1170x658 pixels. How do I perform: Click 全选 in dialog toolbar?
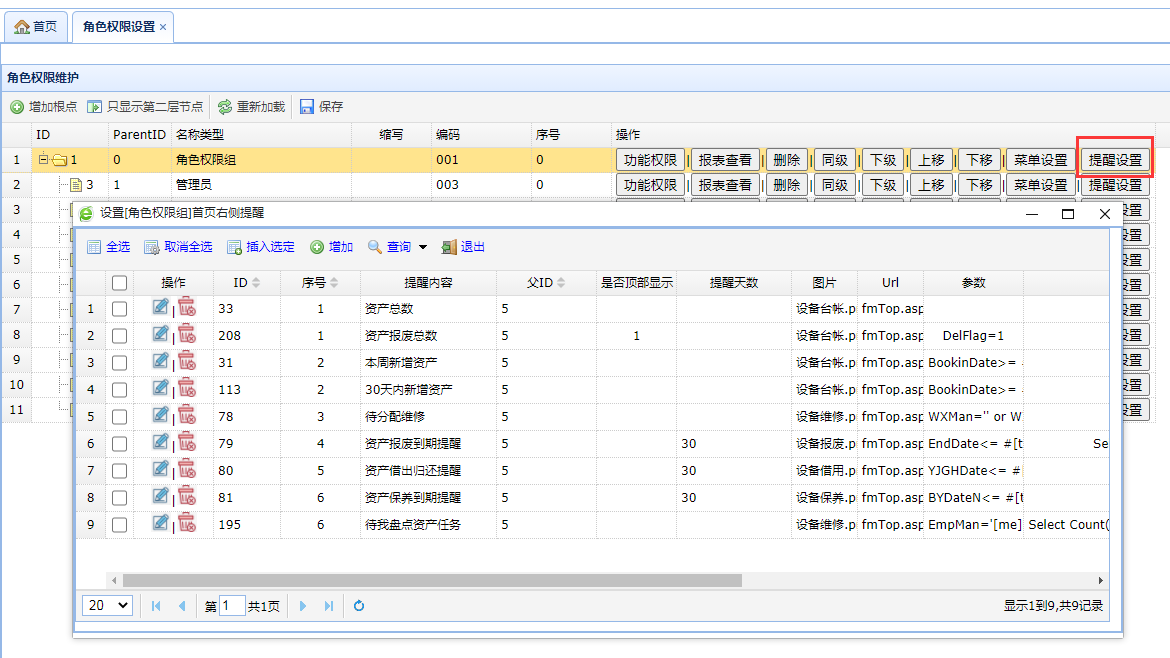point(108,247)
